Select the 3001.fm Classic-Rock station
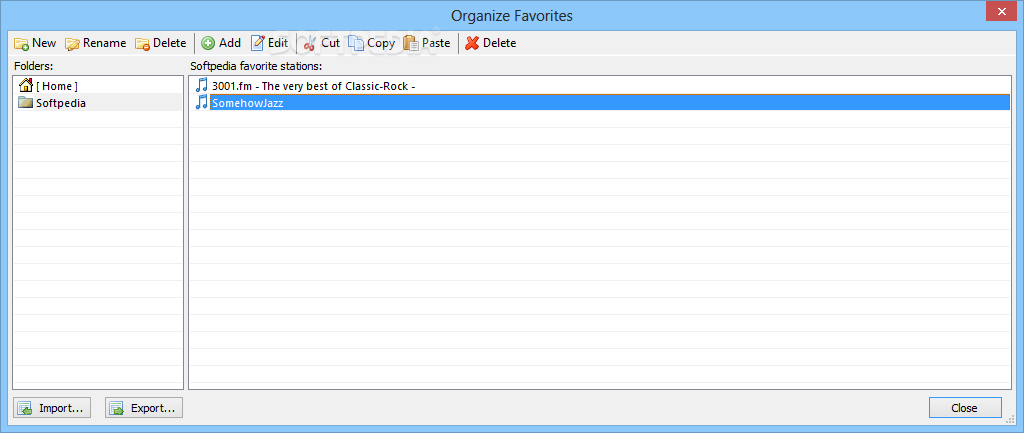Screen dimensions: 1024x433 click(601, 86)
